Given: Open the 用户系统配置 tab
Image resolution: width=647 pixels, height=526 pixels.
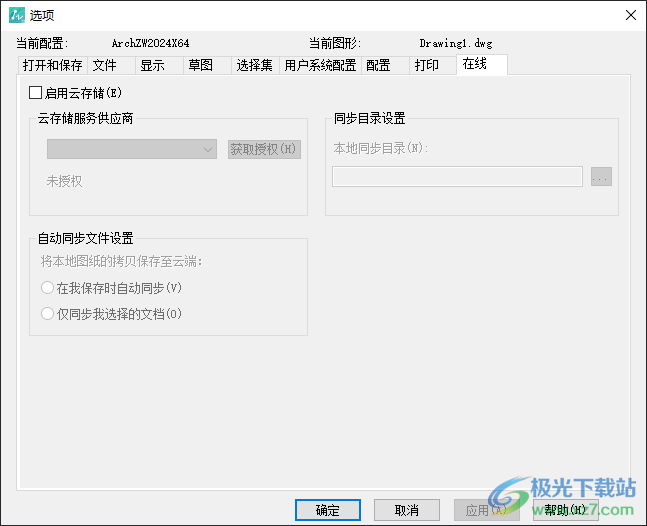Looking at the screenshot, I should coord(320,65).
